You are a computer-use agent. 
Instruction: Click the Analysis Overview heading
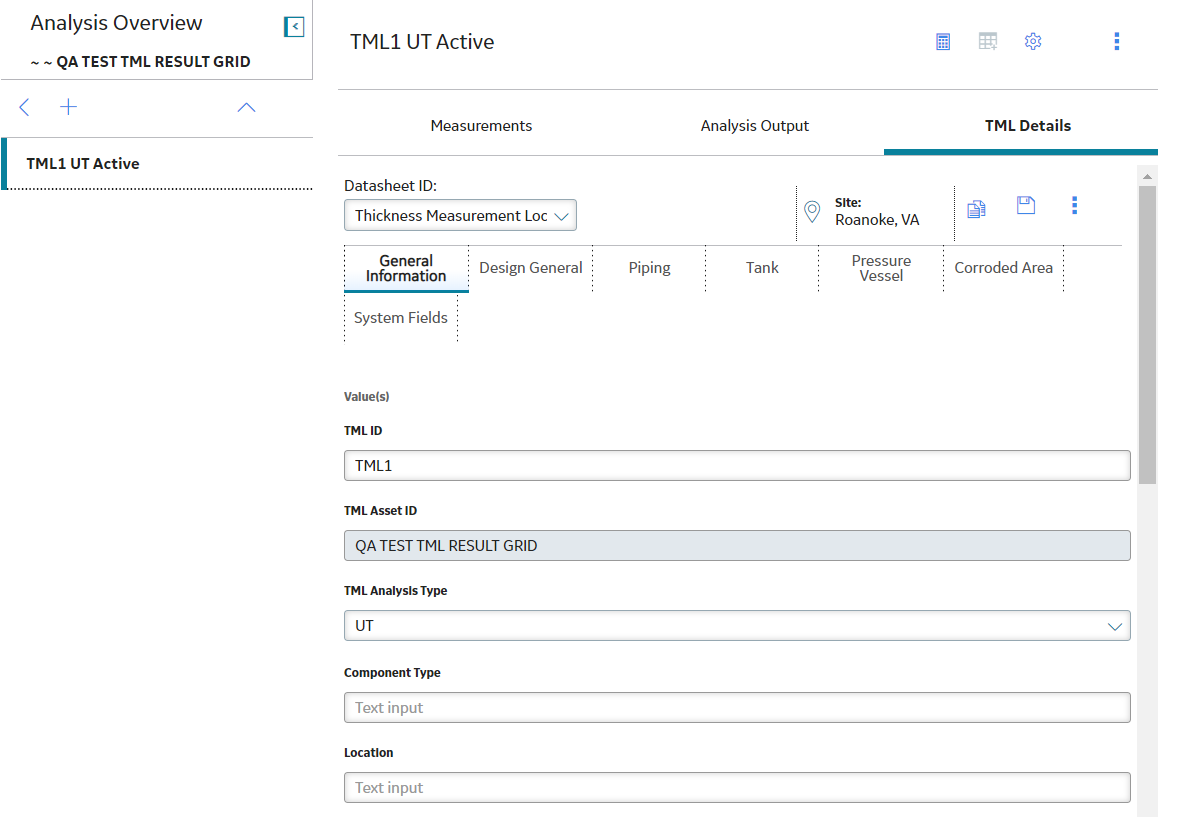click(x=116, y=23)
